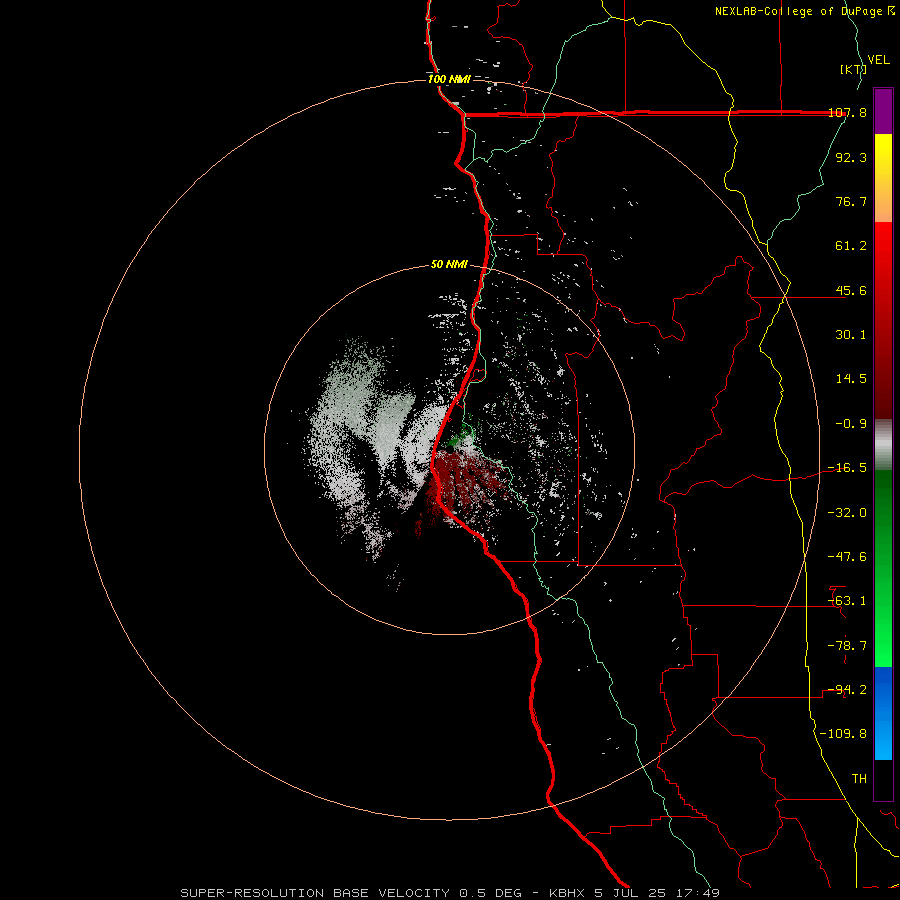Click the 92.3 scale value
This screenshot has height=900, width=900.
coord(851,157)
